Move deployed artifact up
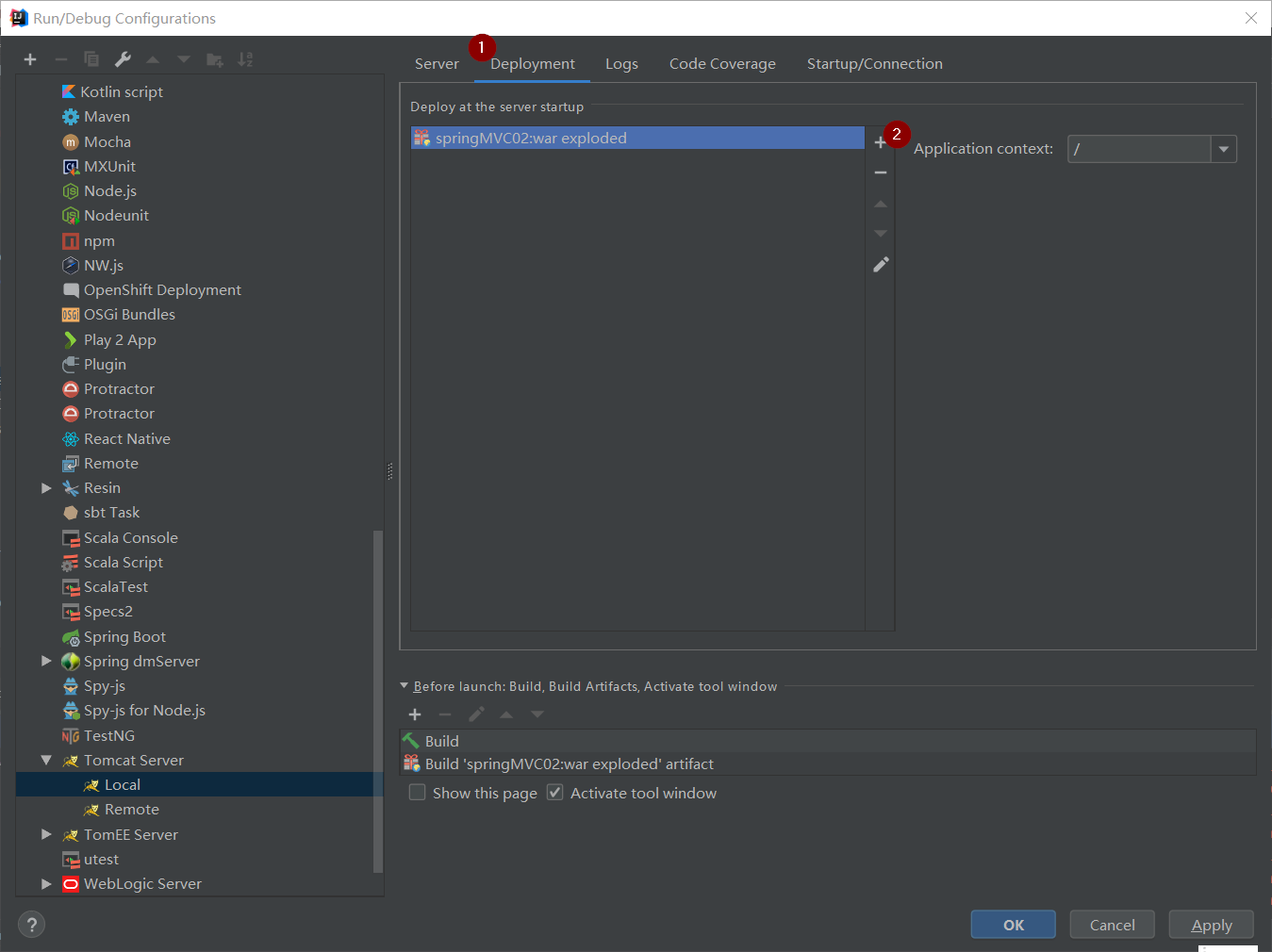This screenshot has height=952, width=1272. (881, 204)
